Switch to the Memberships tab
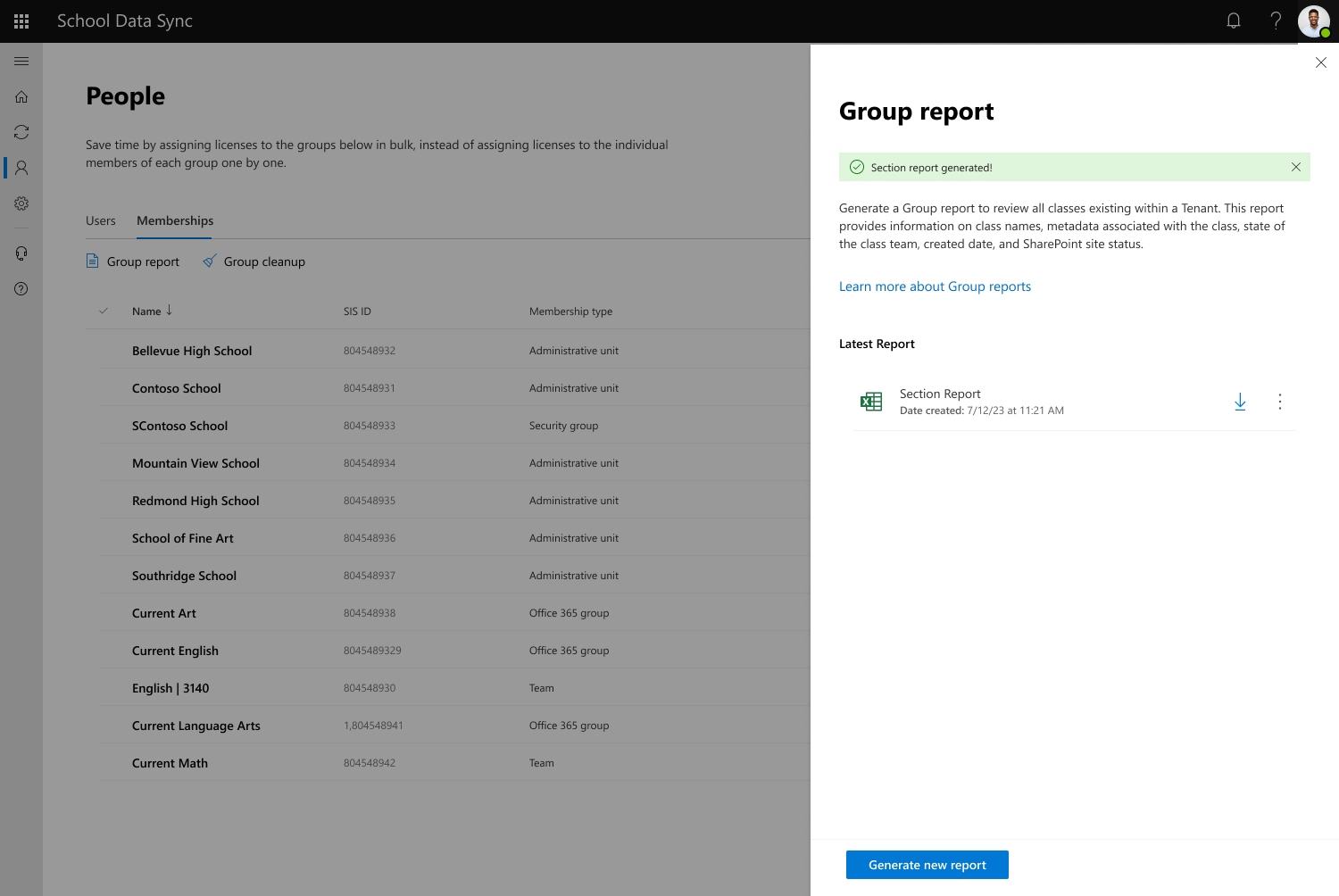 (175, 220)
